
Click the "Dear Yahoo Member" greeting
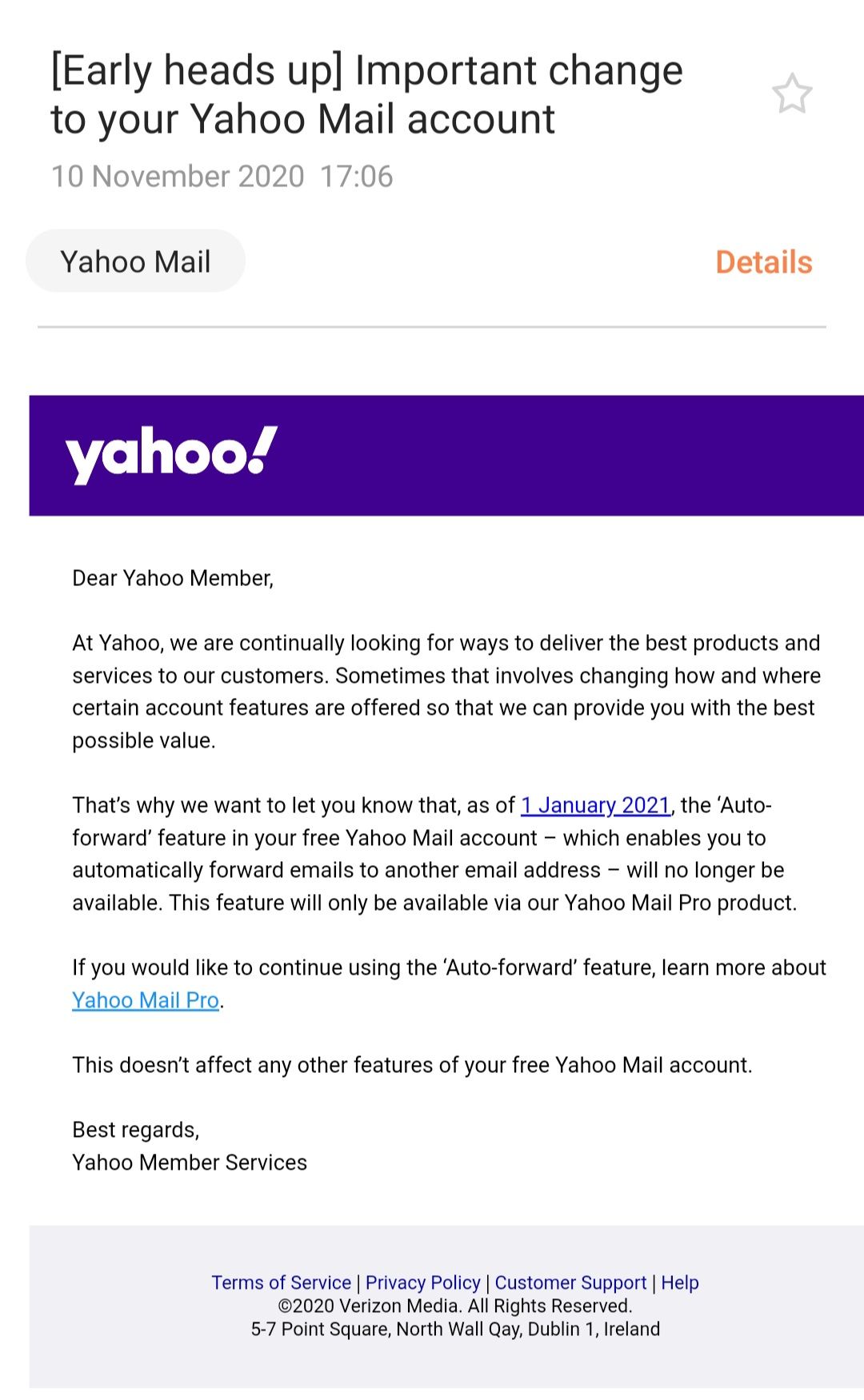[173, 578]
